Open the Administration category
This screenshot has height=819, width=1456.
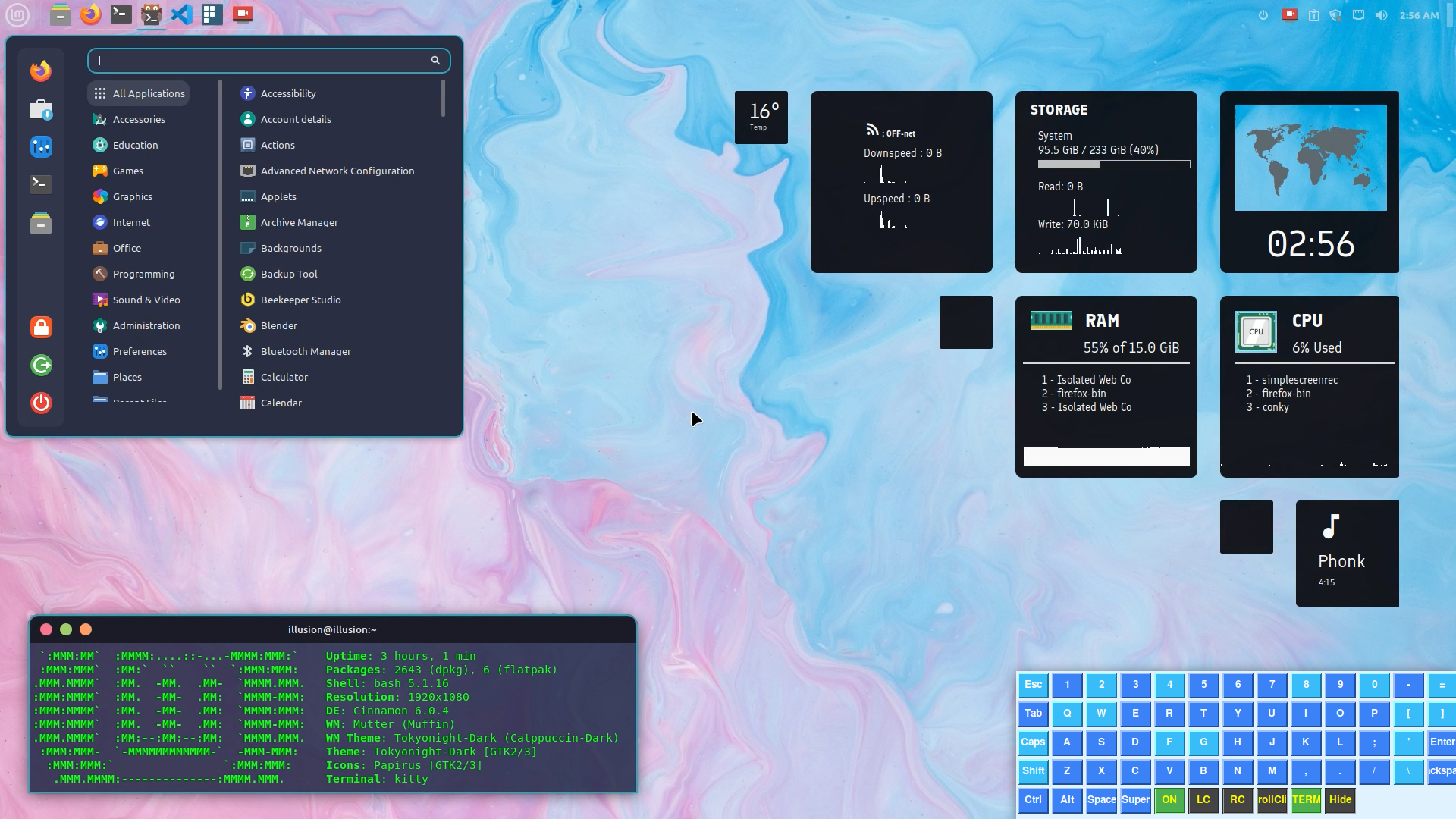coord(139,325)
